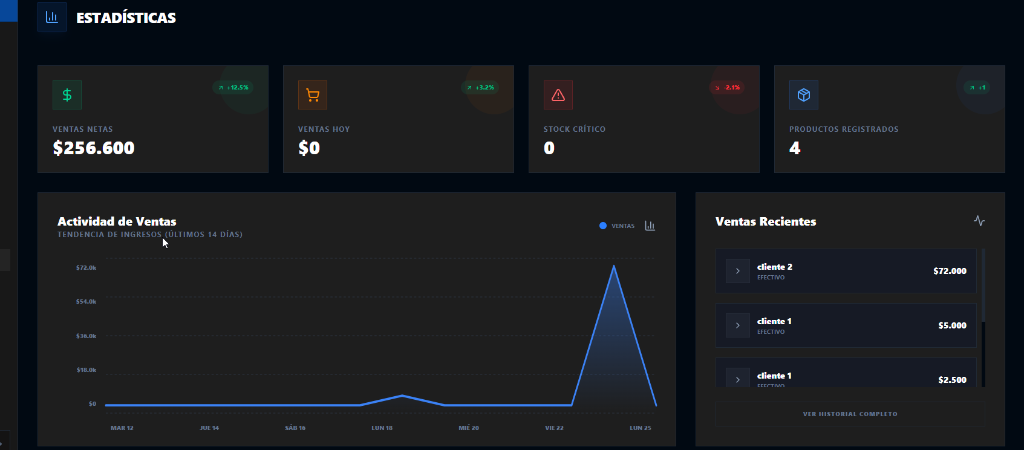Click the bar chart icon beside Ventas legend

click(649, 226)
